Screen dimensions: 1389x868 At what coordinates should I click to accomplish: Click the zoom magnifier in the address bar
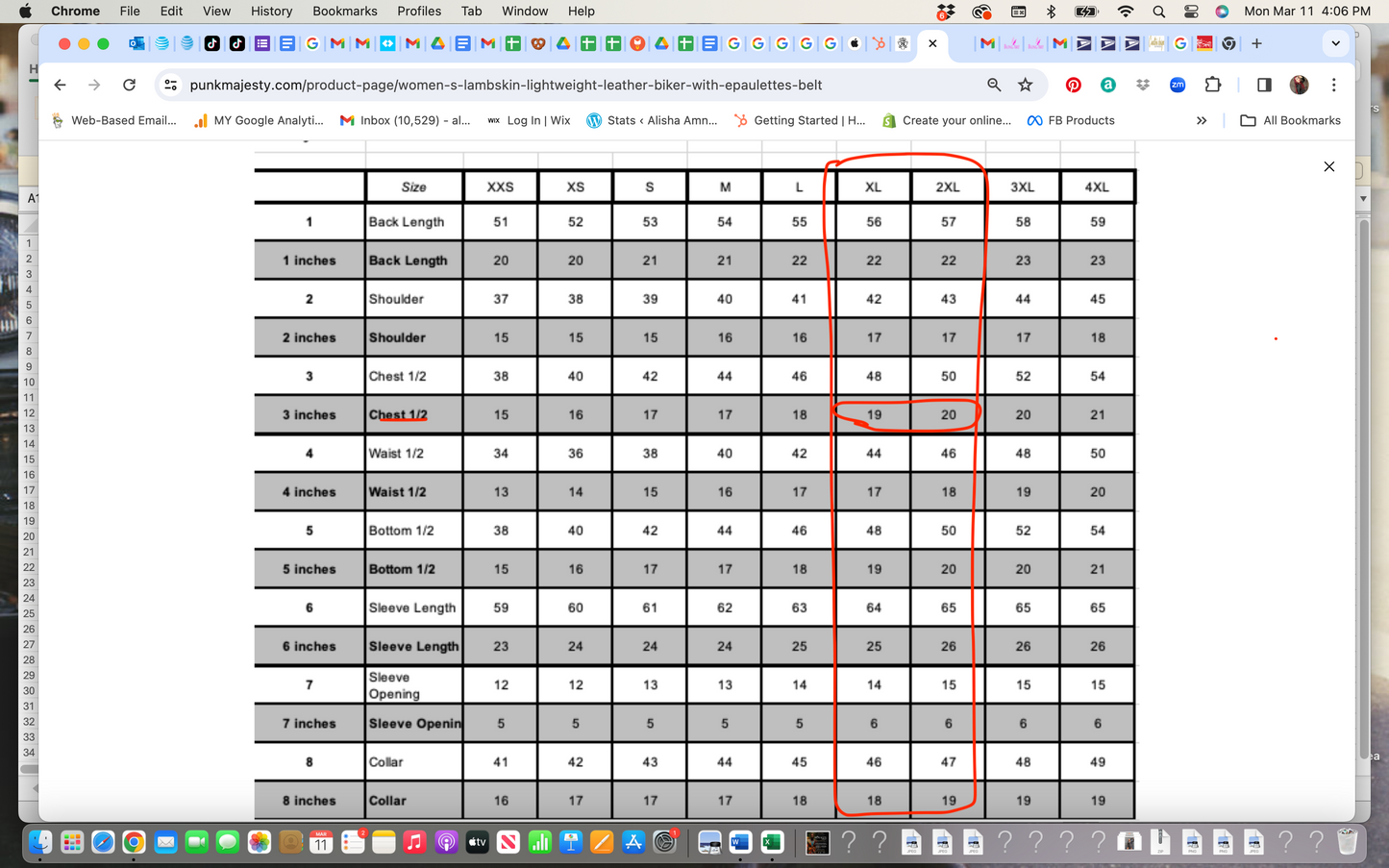(994, 85)
